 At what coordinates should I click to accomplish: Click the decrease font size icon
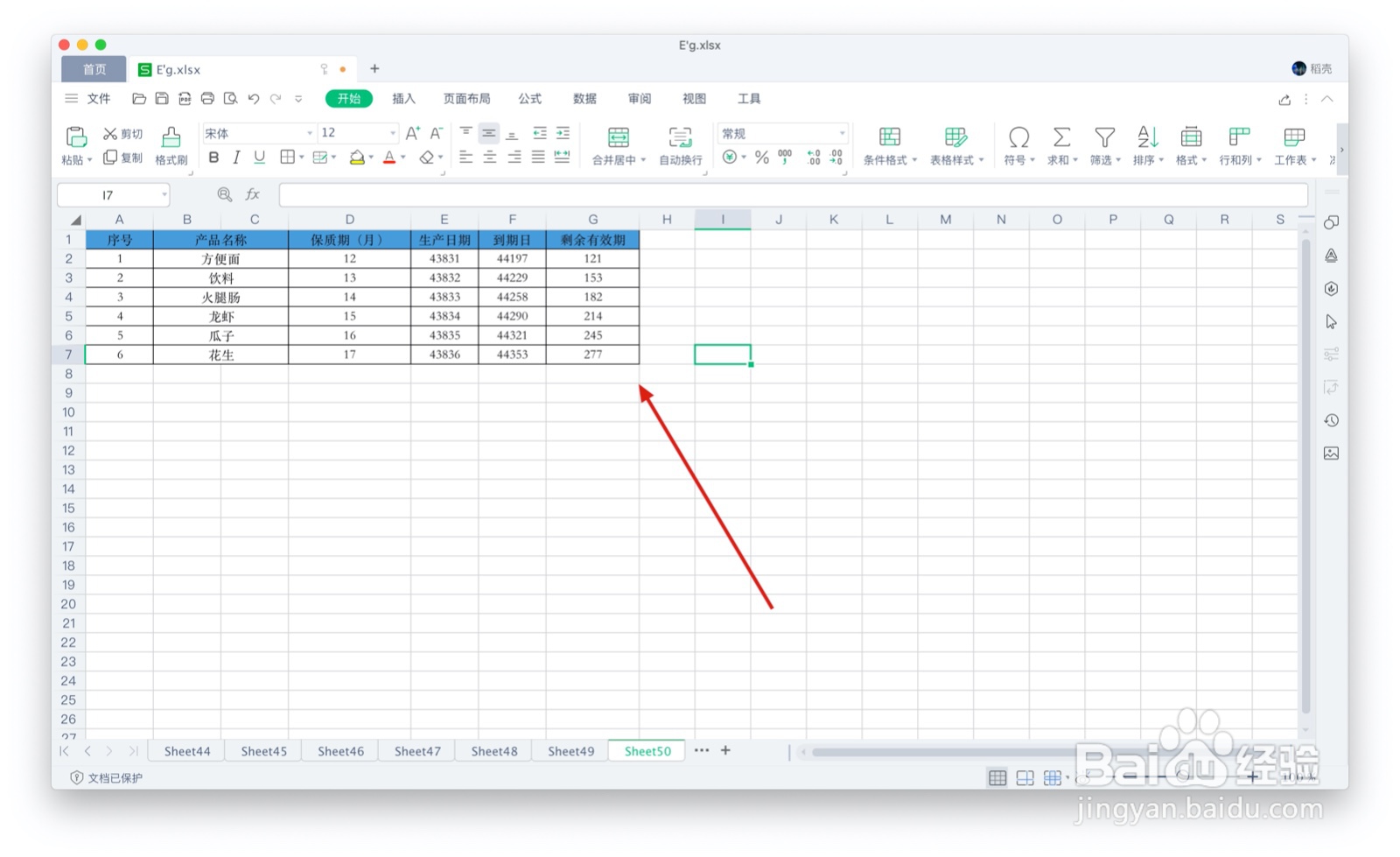click(x=436, y=133)
